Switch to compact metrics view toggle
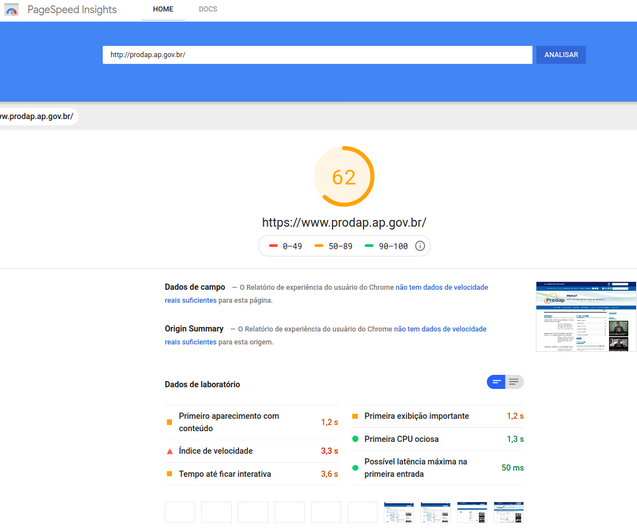This screenshot has width=637, height=529. pos(496,382)
